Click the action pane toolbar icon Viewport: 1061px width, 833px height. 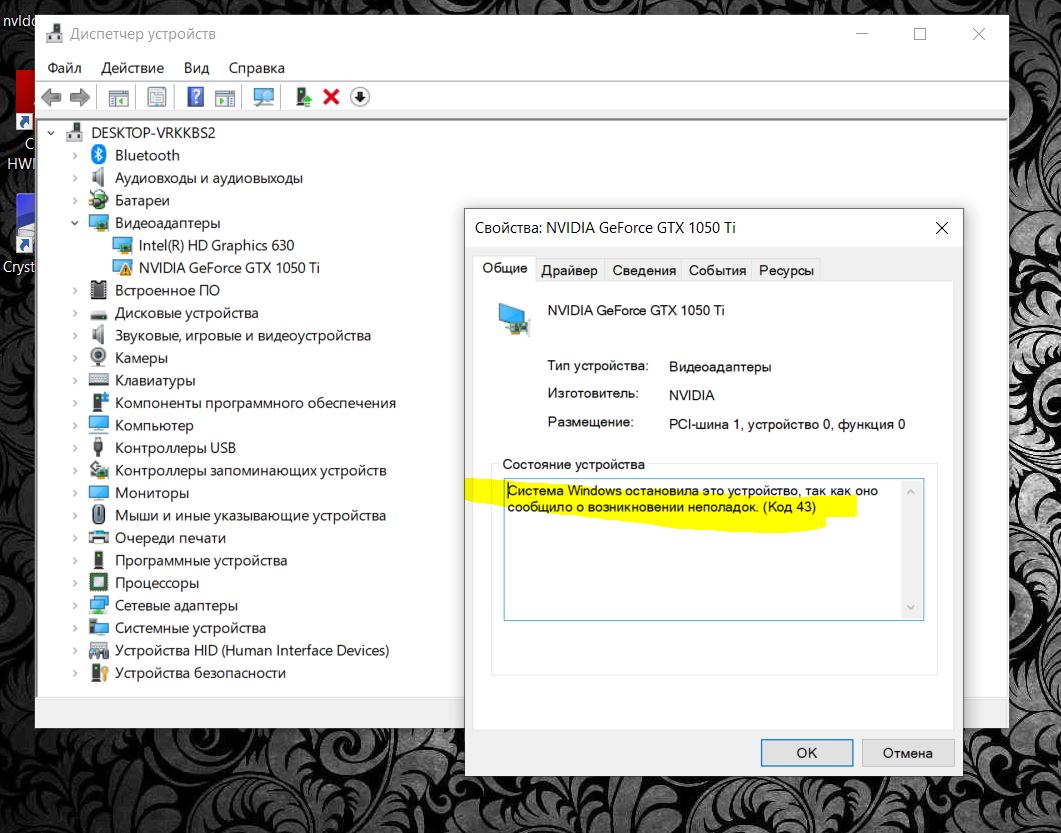tap(225, 97)
